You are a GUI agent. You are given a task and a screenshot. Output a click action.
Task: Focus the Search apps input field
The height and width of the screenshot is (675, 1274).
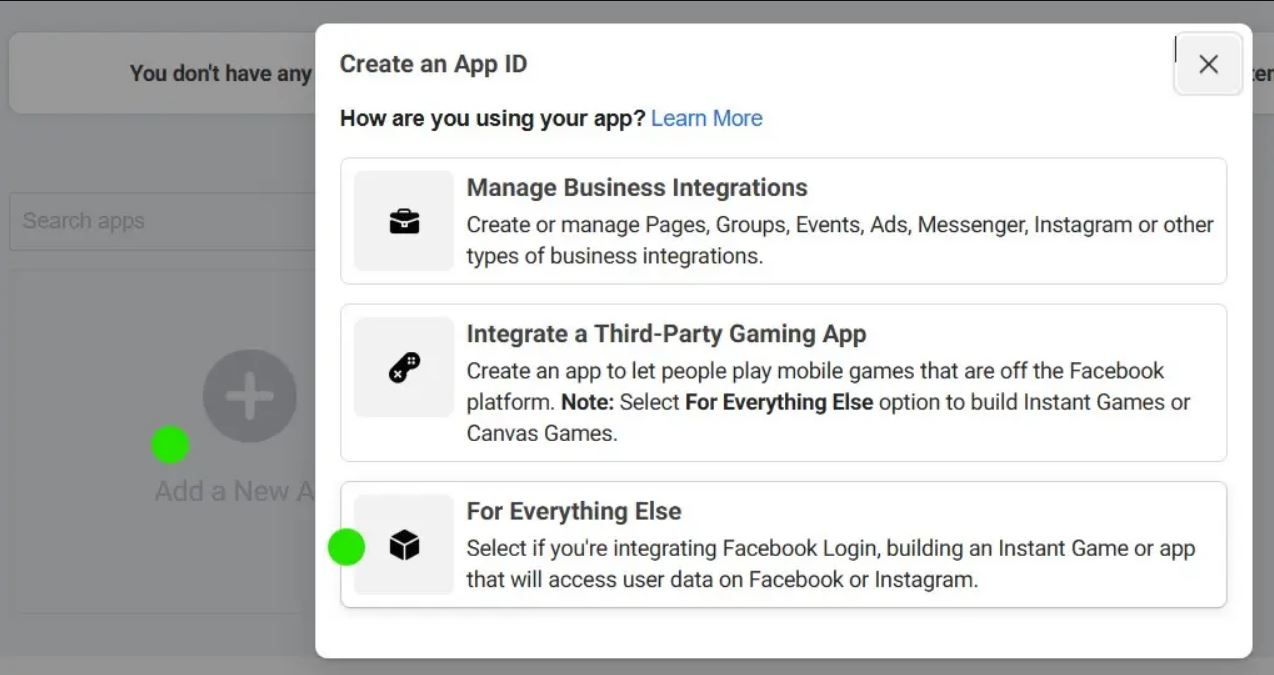click(160, 221)
